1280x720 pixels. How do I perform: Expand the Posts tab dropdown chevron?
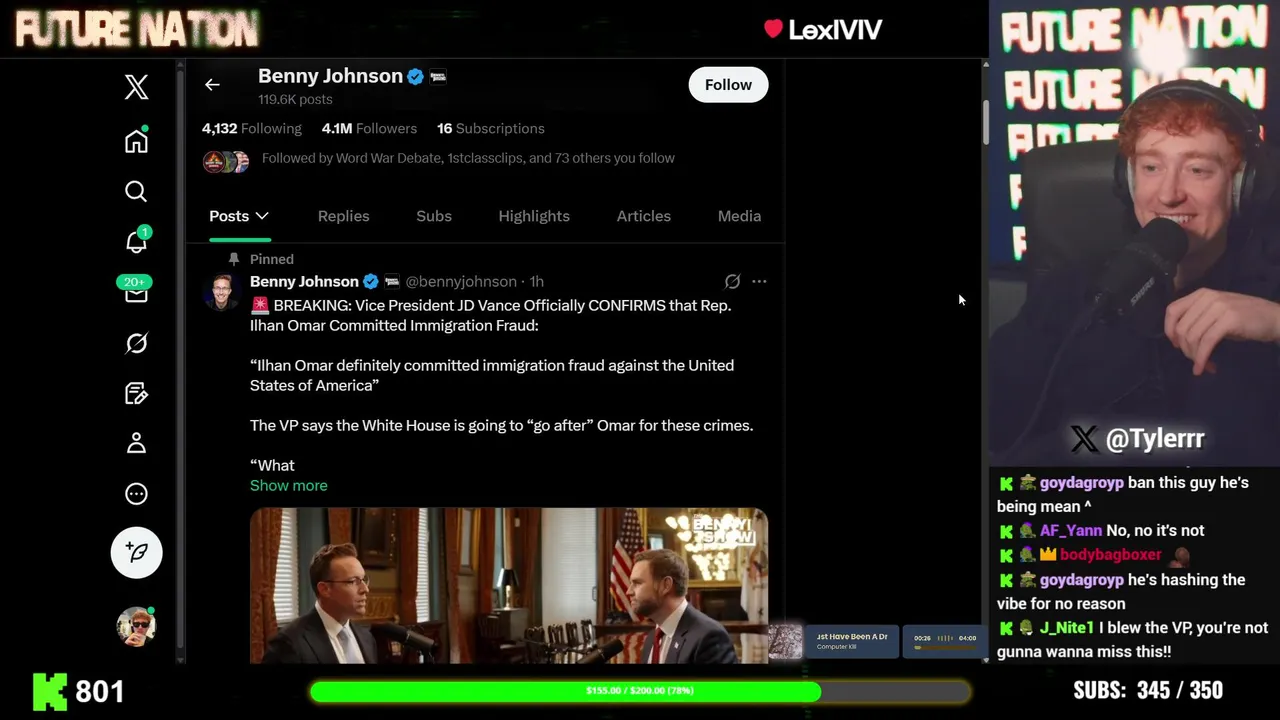click(262, 216)
